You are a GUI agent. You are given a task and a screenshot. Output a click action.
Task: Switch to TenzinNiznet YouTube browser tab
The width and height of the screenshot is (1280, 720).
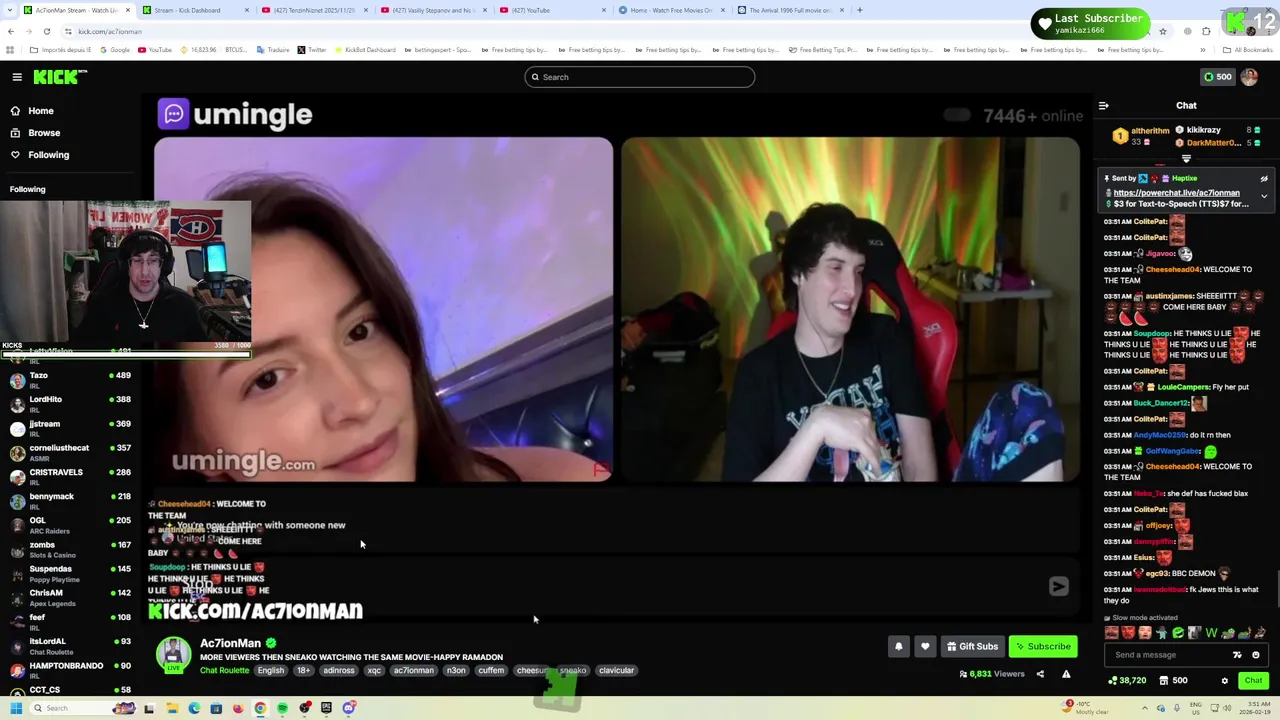click(314, 10)
